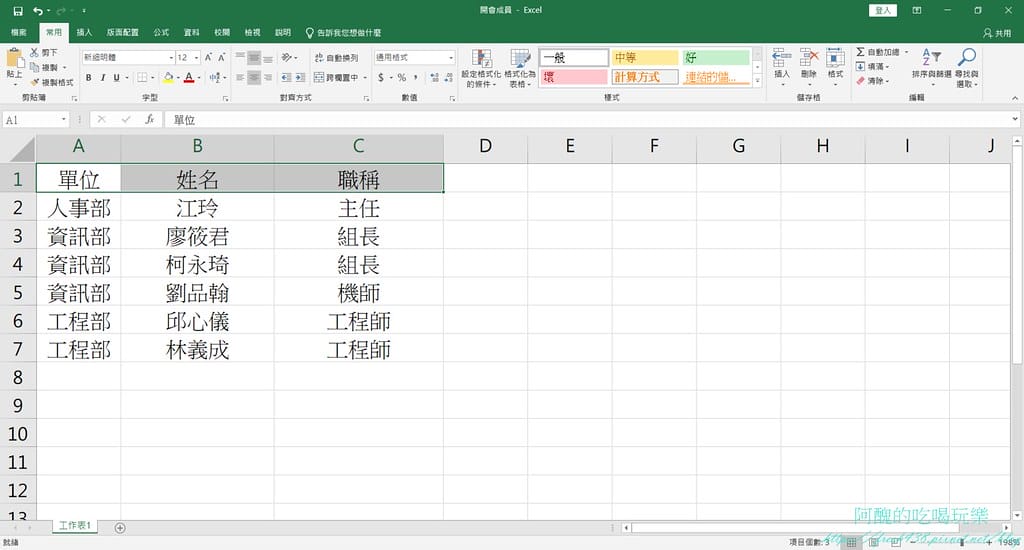The width and height of the screenshot is (1024, 550).
Task: Align text right in cell
Action: [x=268, y=78]
